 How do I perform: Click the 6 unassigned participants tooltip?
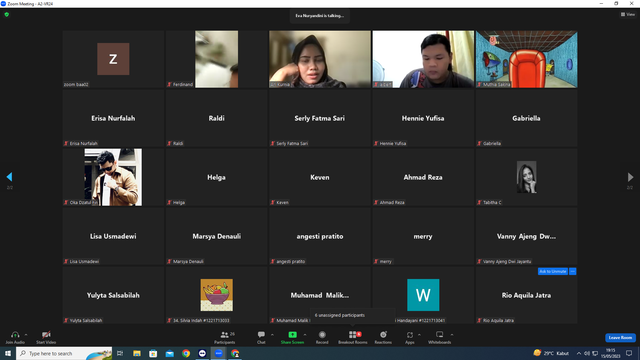(x=352, y=315)
